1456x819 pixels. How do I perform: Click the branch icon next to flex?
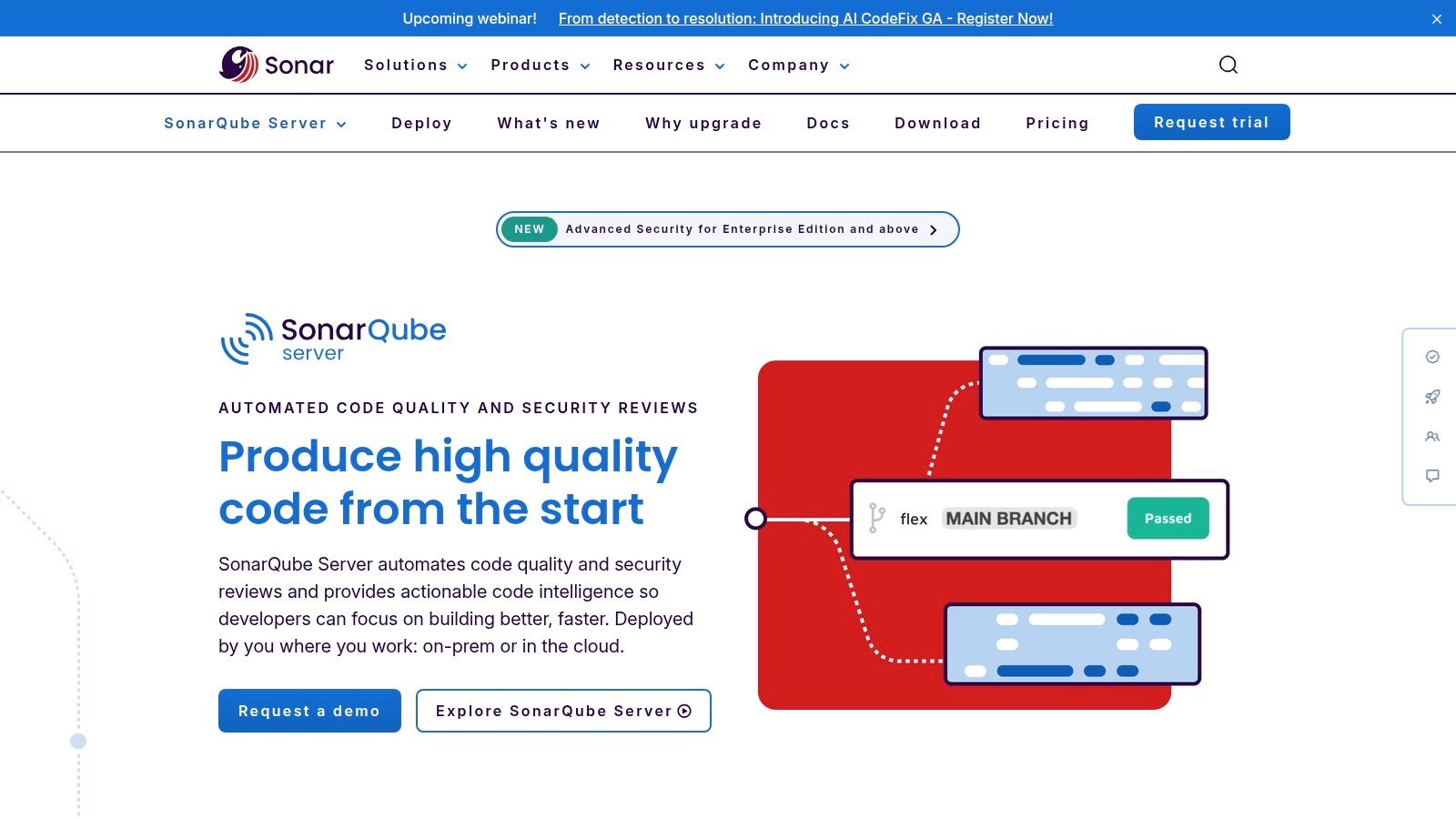[876, 518]
